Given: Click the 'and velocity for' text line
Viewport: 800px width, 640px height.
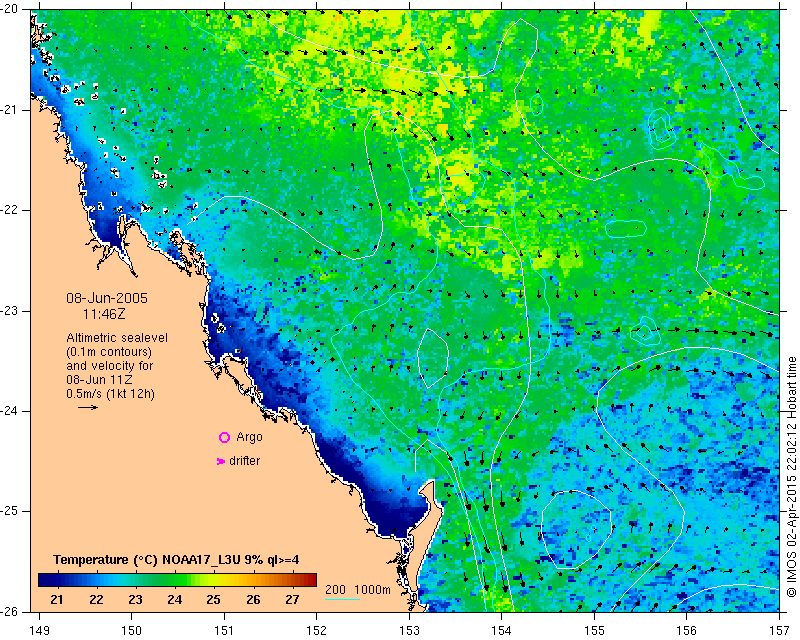Looking at the screenshot, I should (110, 366).
